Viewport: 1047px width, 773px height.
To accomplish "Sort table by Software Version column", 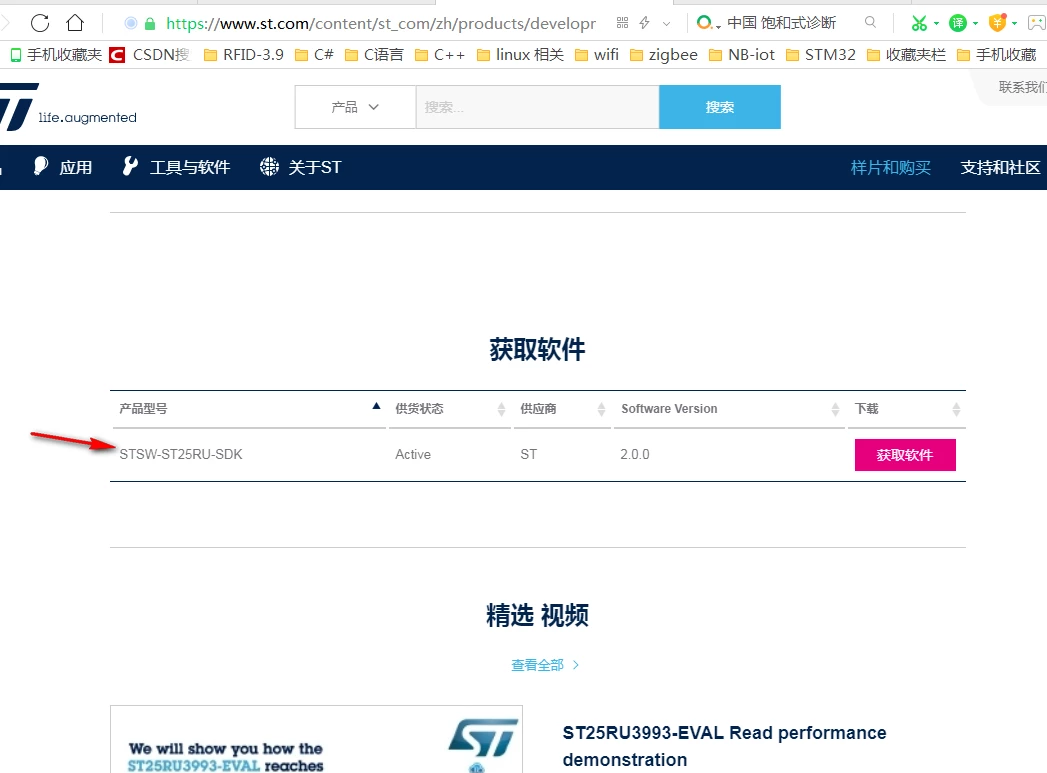I will click(728, 409).
